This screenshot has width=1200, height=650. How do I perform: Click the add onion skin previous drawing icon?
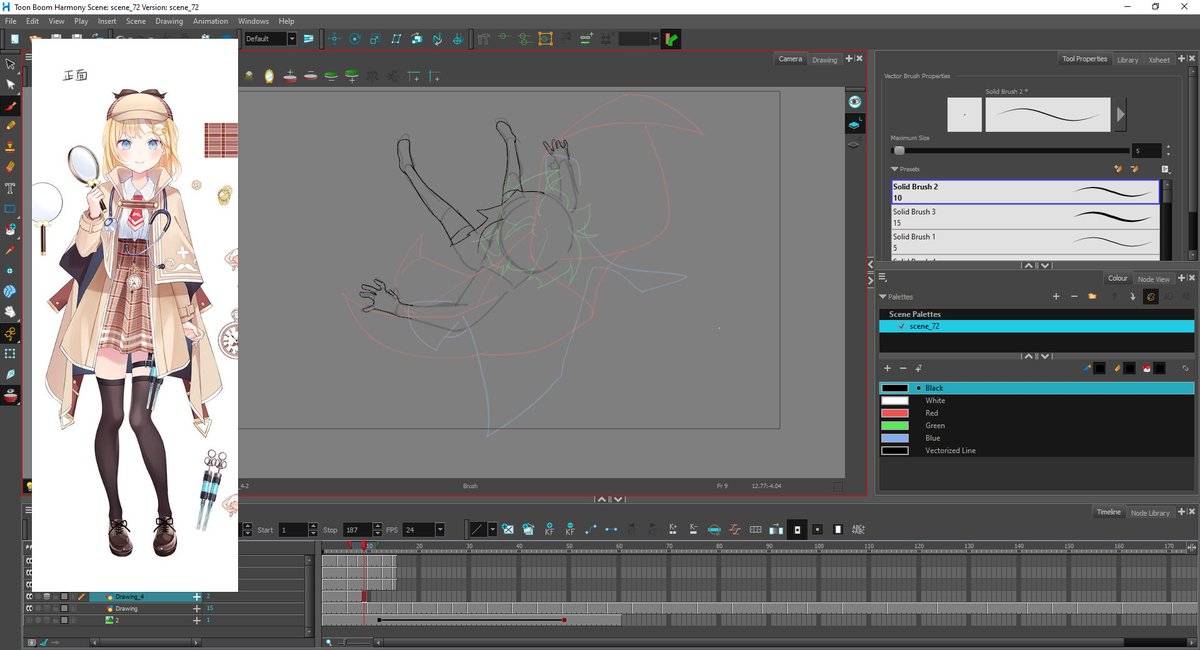(x=290, y=76)
